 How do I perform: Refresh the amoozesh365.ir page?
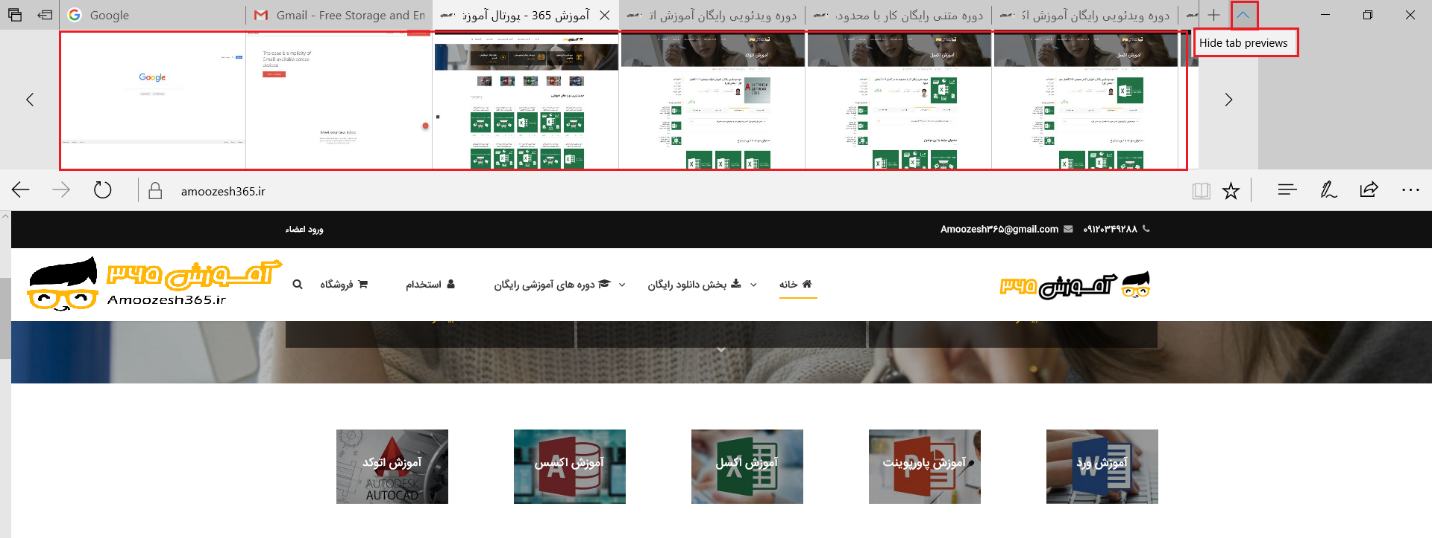pos(102,190)
